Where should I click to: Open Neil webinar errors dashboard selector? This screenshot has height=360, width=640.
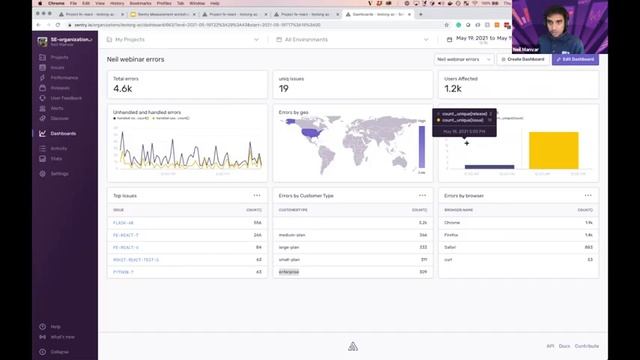click(464, 60)
